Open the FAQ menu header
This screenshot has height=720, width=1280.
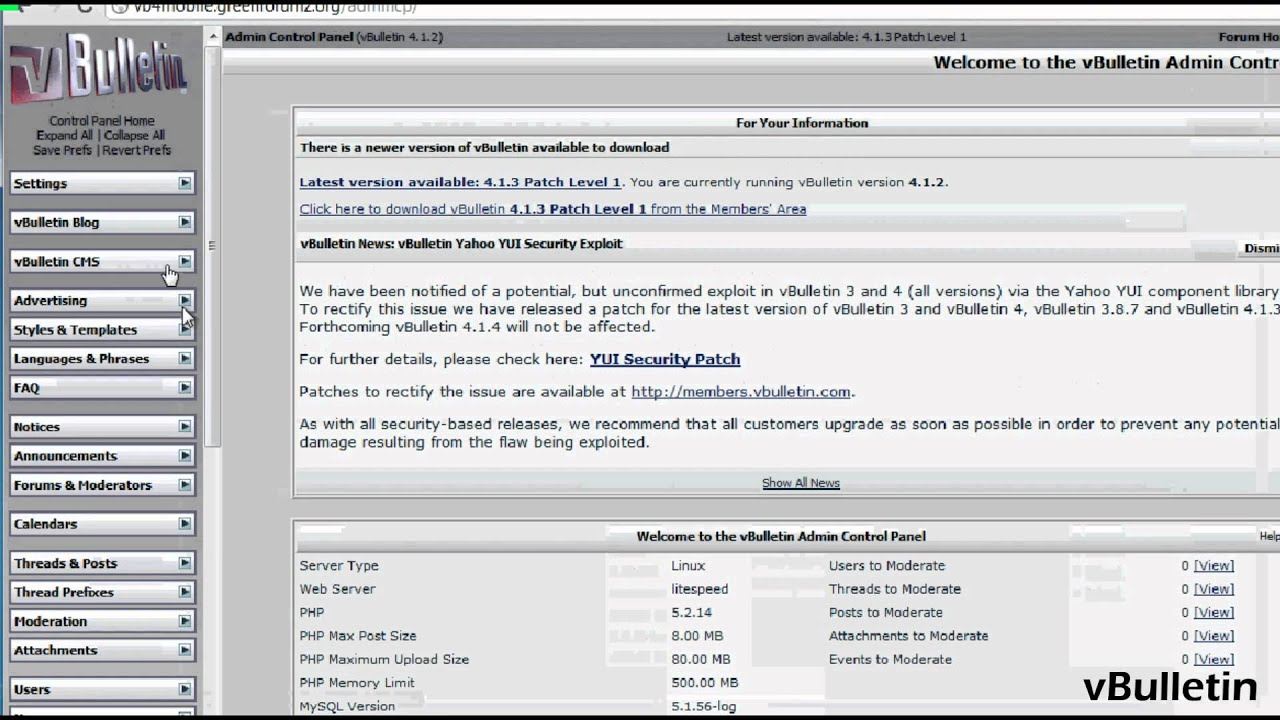[x=102, y=387]
